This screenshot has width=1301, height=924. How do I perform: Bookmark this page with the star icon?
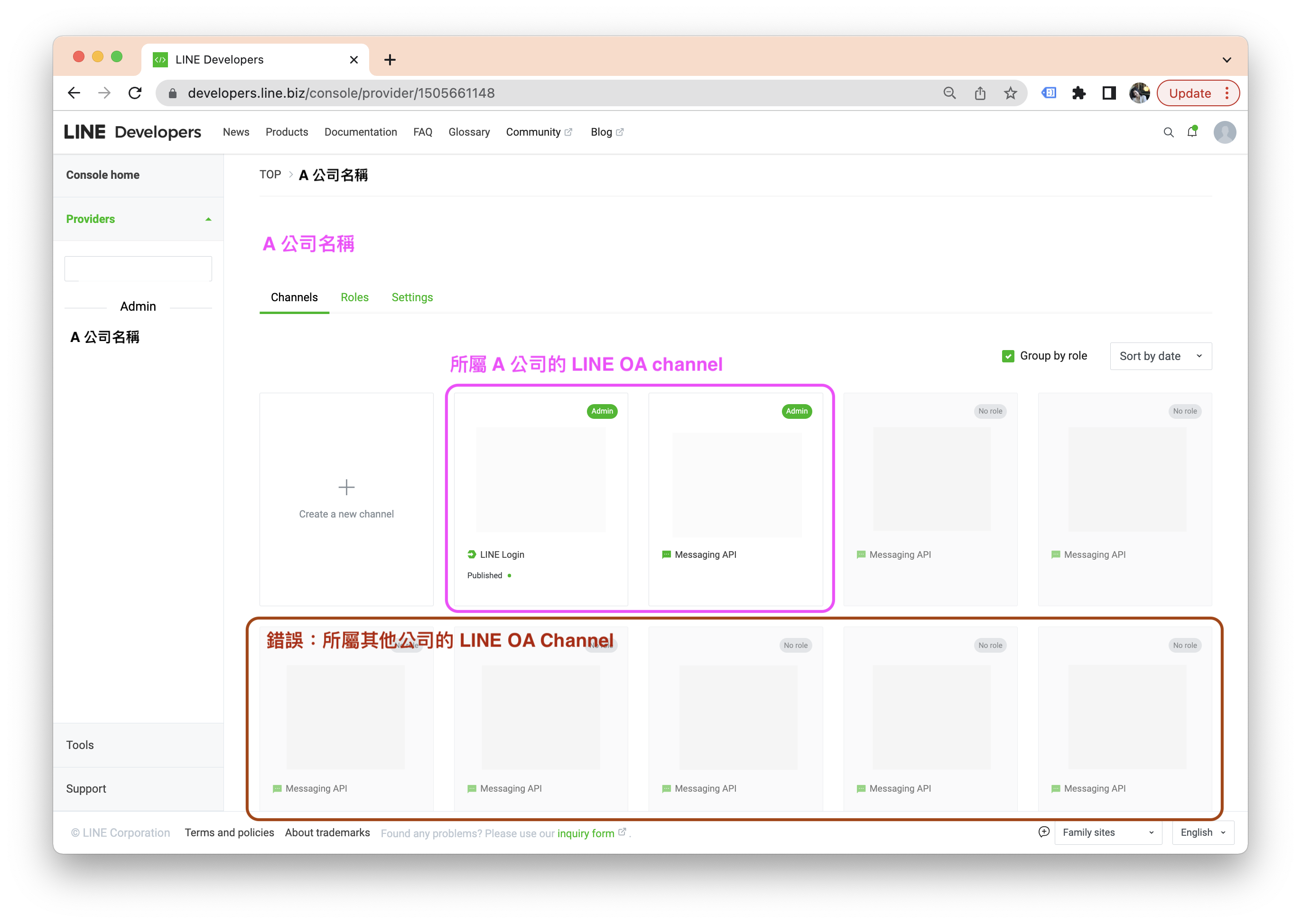tap(1010, 93)
